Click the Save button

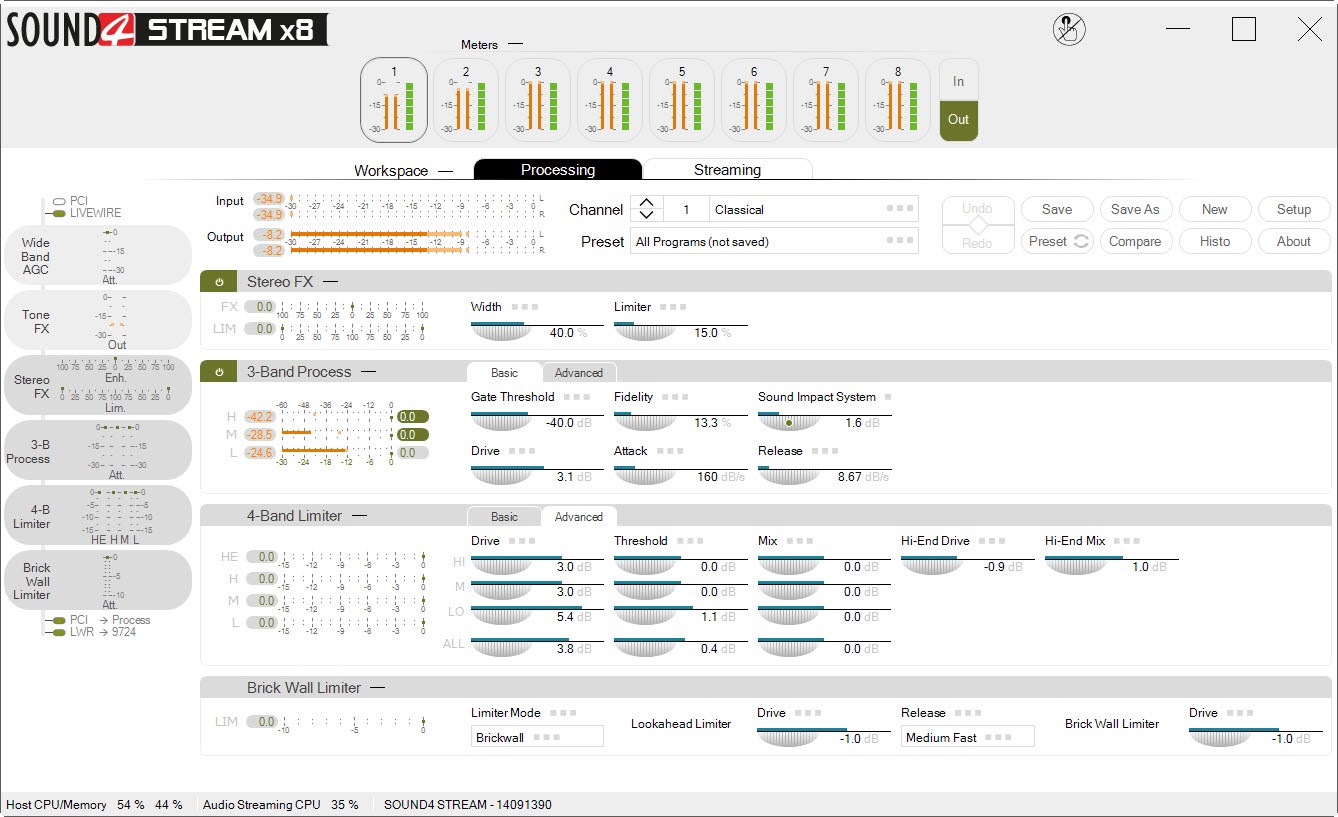click(1057, 209)
